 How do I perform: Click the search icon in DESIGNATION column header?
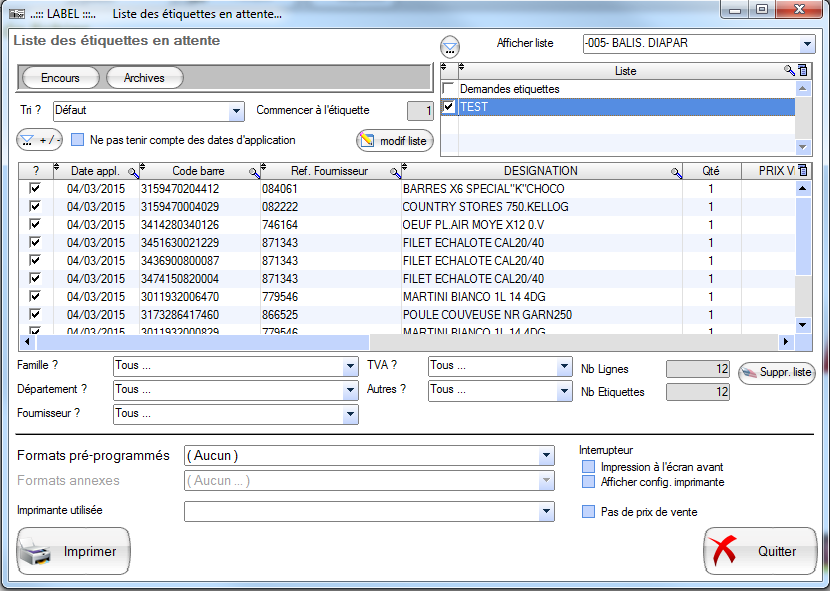pos(676,172)
